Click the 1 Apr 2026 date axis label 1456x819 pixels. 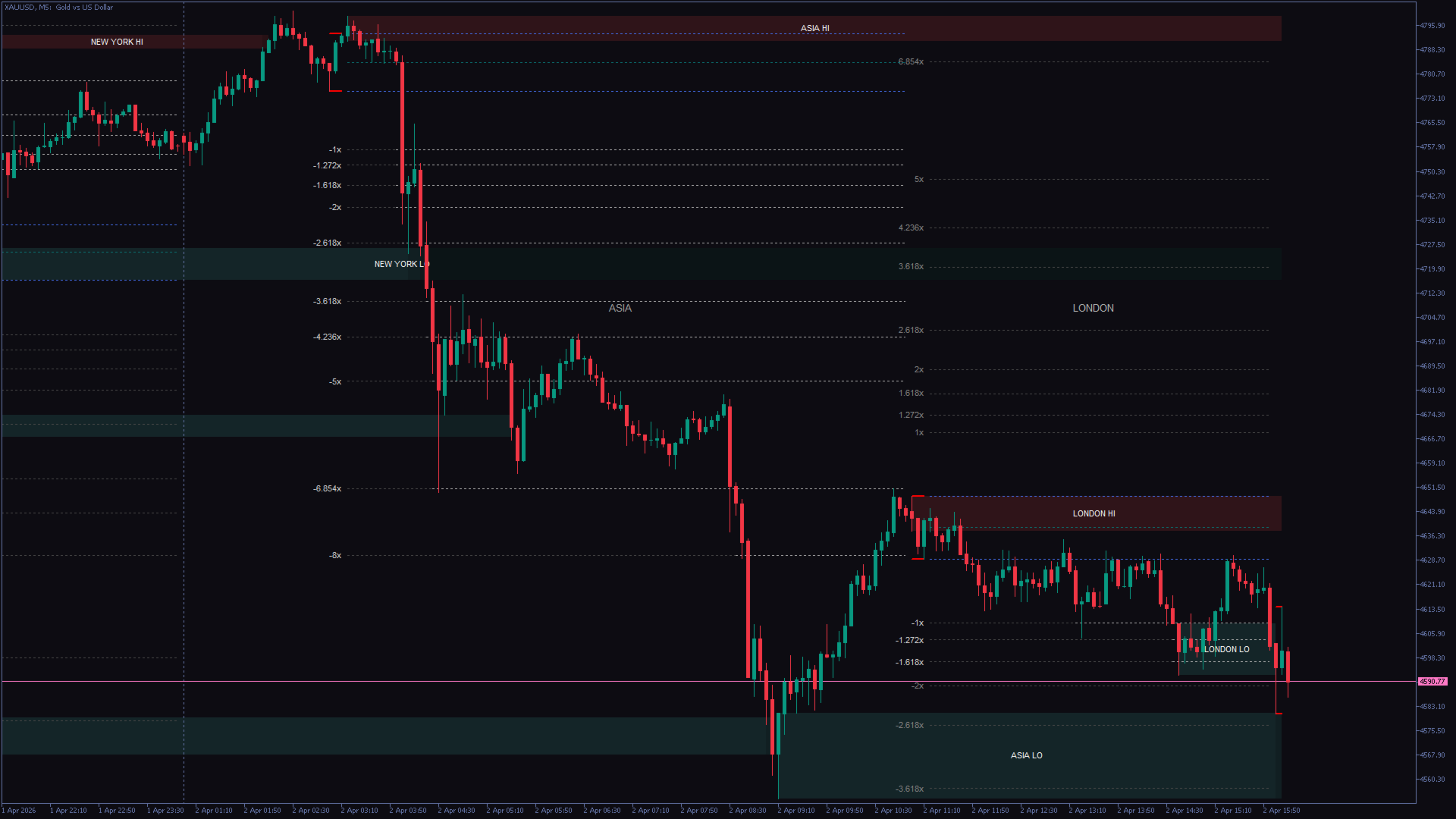point(19,810)
